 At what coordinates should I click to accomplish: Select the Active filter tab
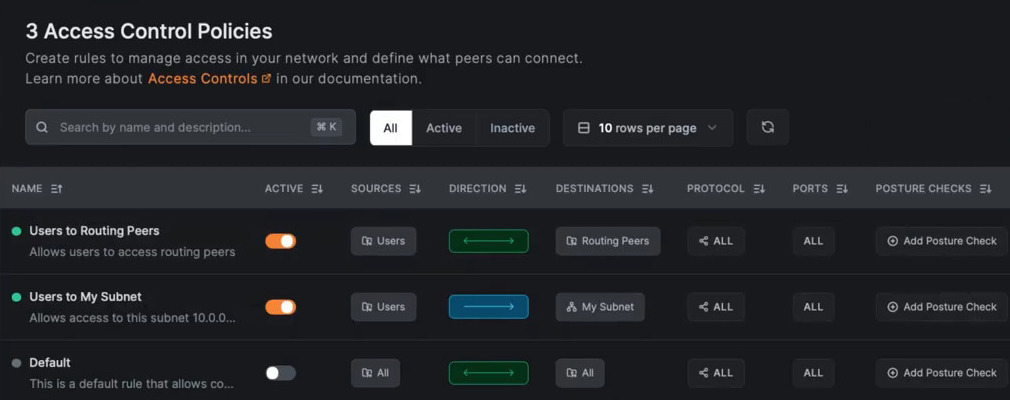pos(444,128)
